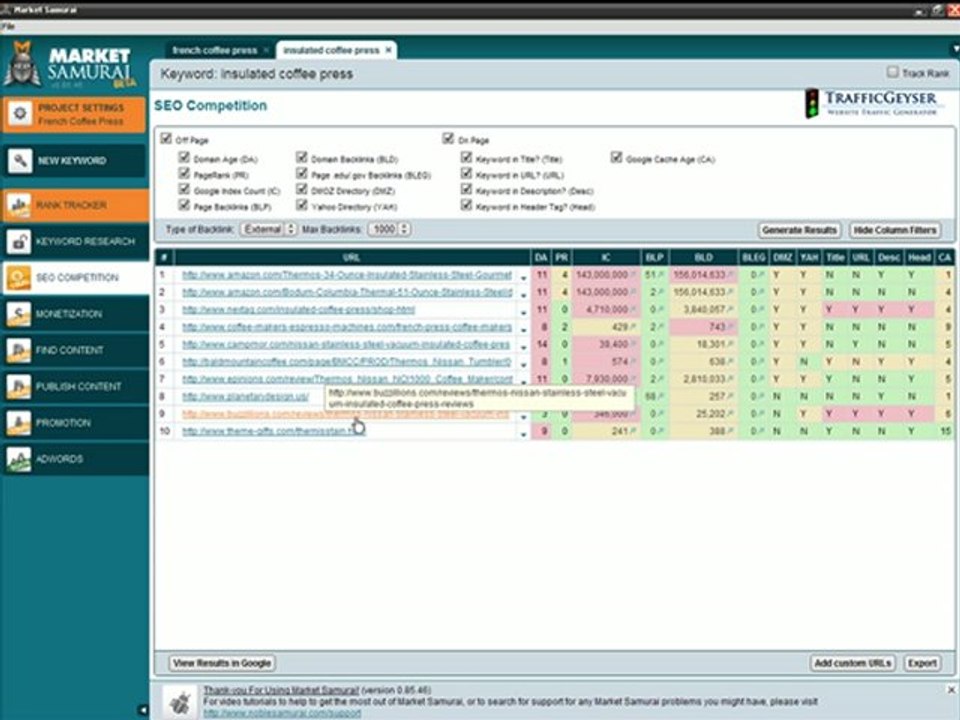960x720 pixels.
Task: Click the TrafficGeyser traffic light banner
Action: tap(874, 103)
